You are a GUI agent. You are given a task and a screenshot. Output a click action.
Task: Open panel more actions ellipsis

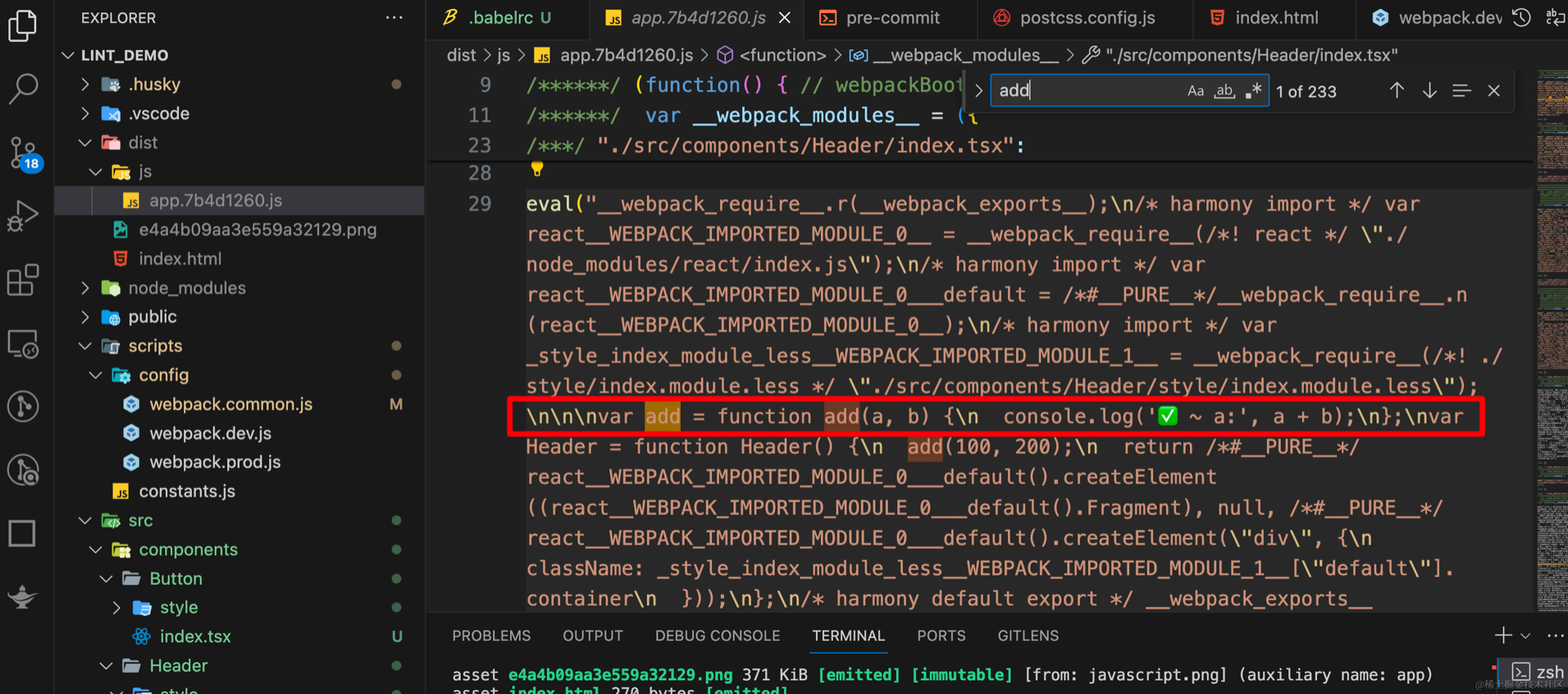pyautogui.click(x=1555, y=635)
